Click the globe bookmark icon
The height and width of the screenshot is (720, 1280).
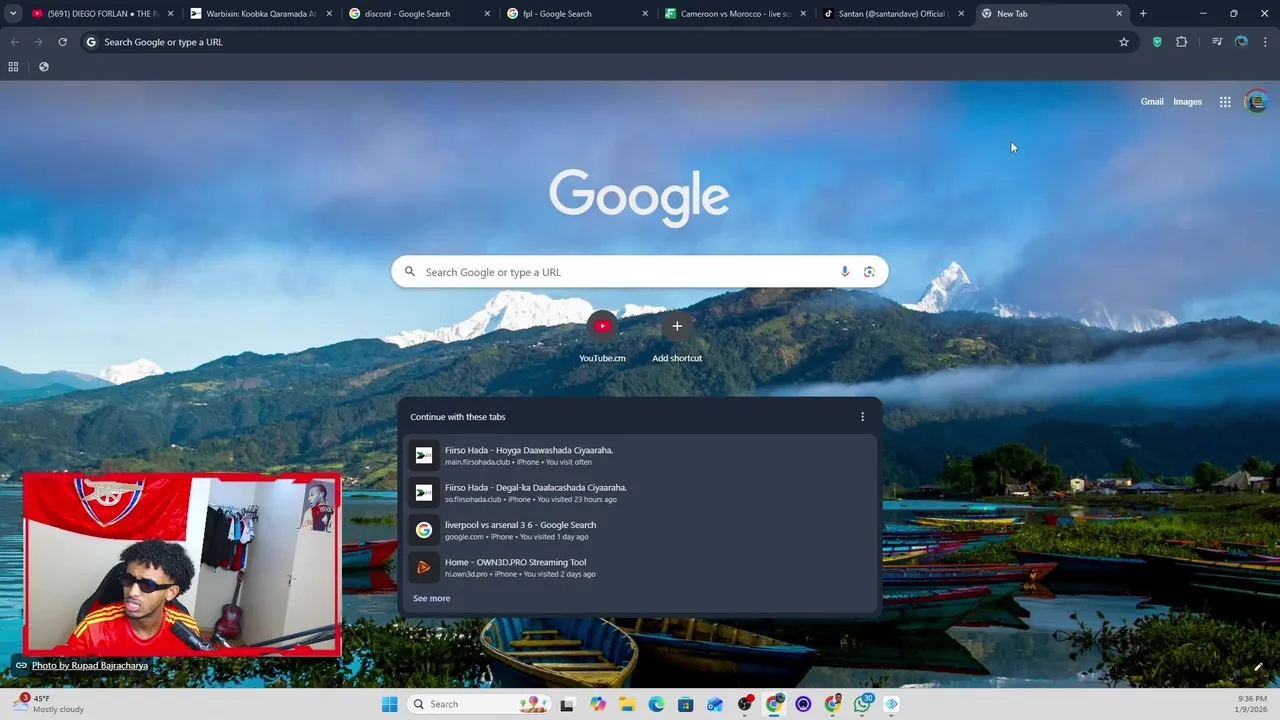pos(43,67)
